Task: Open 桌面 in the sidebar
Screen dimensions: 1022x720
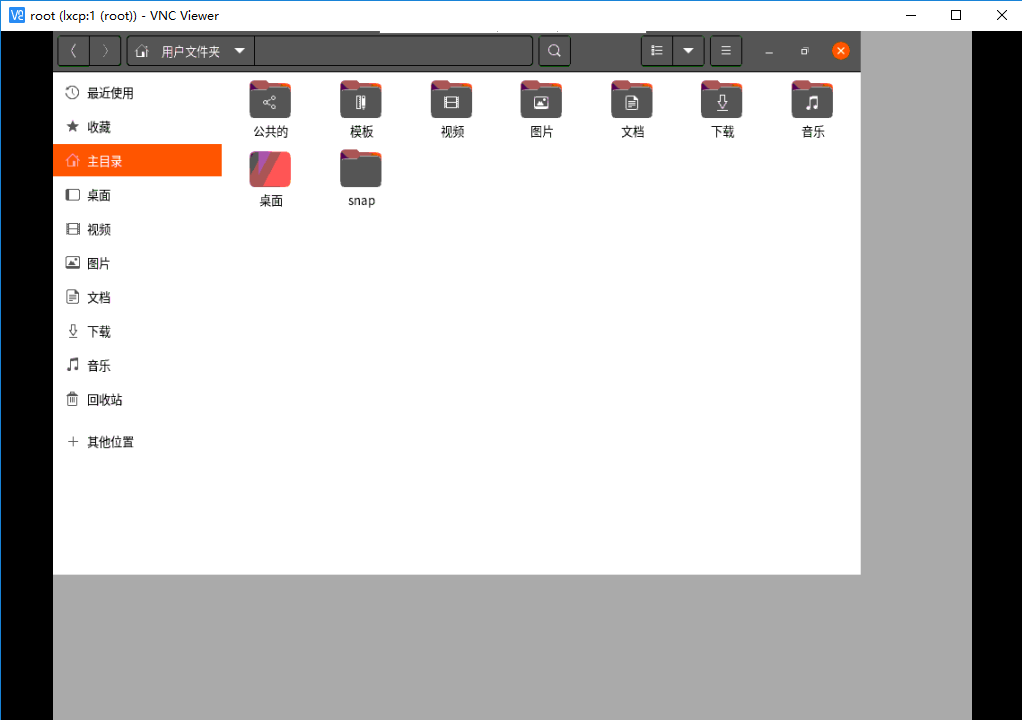Action: [138, 195]
